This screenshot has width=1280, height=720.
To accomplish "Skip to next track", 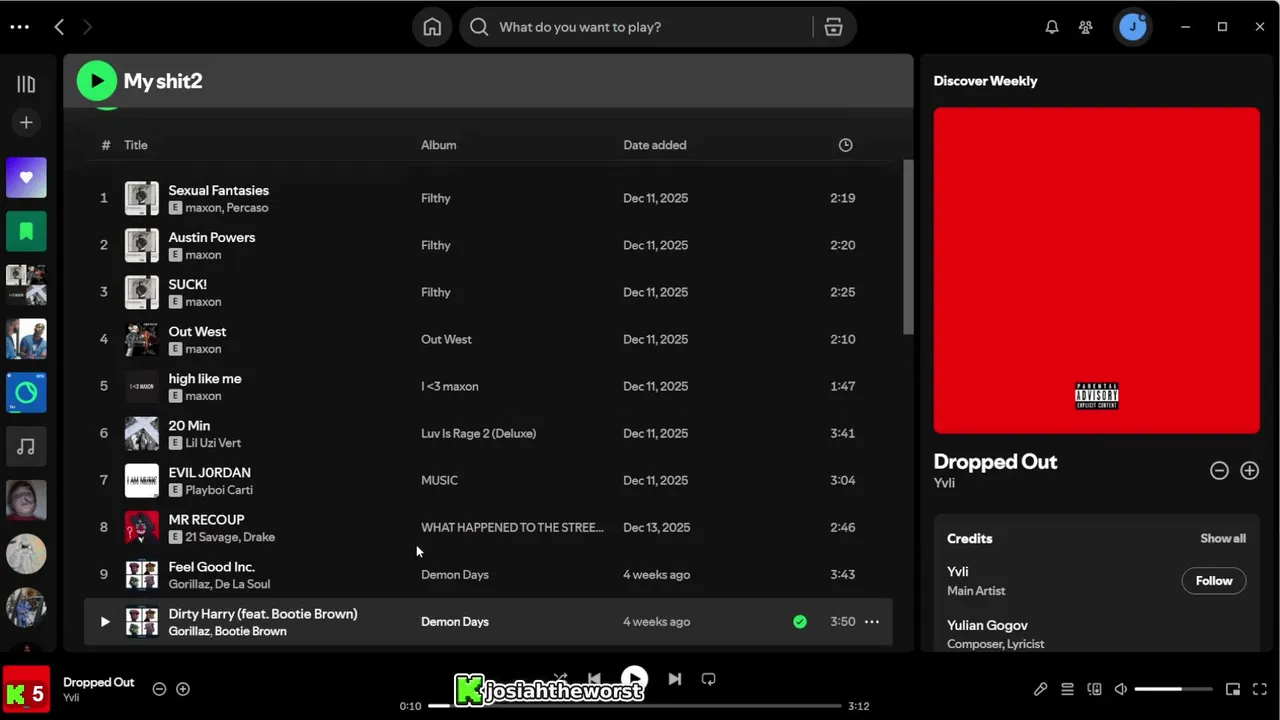I will click(675, 679).
